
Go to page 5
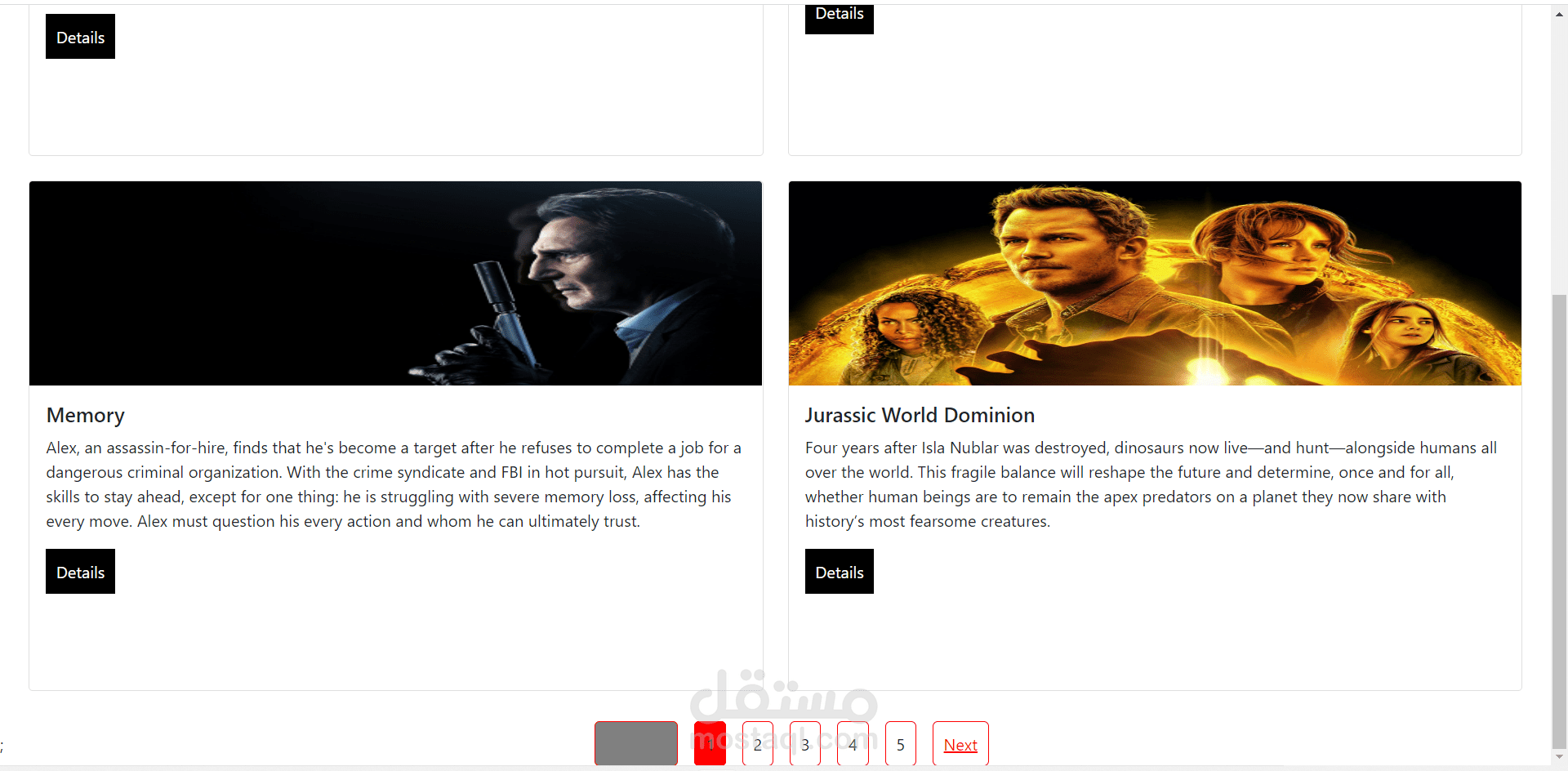click(901, 744)
